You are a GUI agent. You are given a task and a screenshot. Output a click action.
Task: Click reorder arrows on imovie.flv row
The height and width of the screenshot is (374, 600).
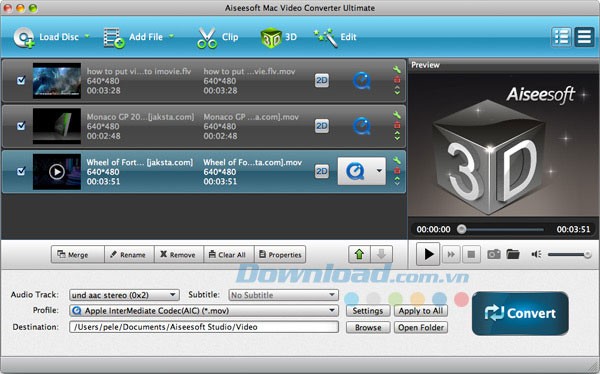tap(397, 90)
